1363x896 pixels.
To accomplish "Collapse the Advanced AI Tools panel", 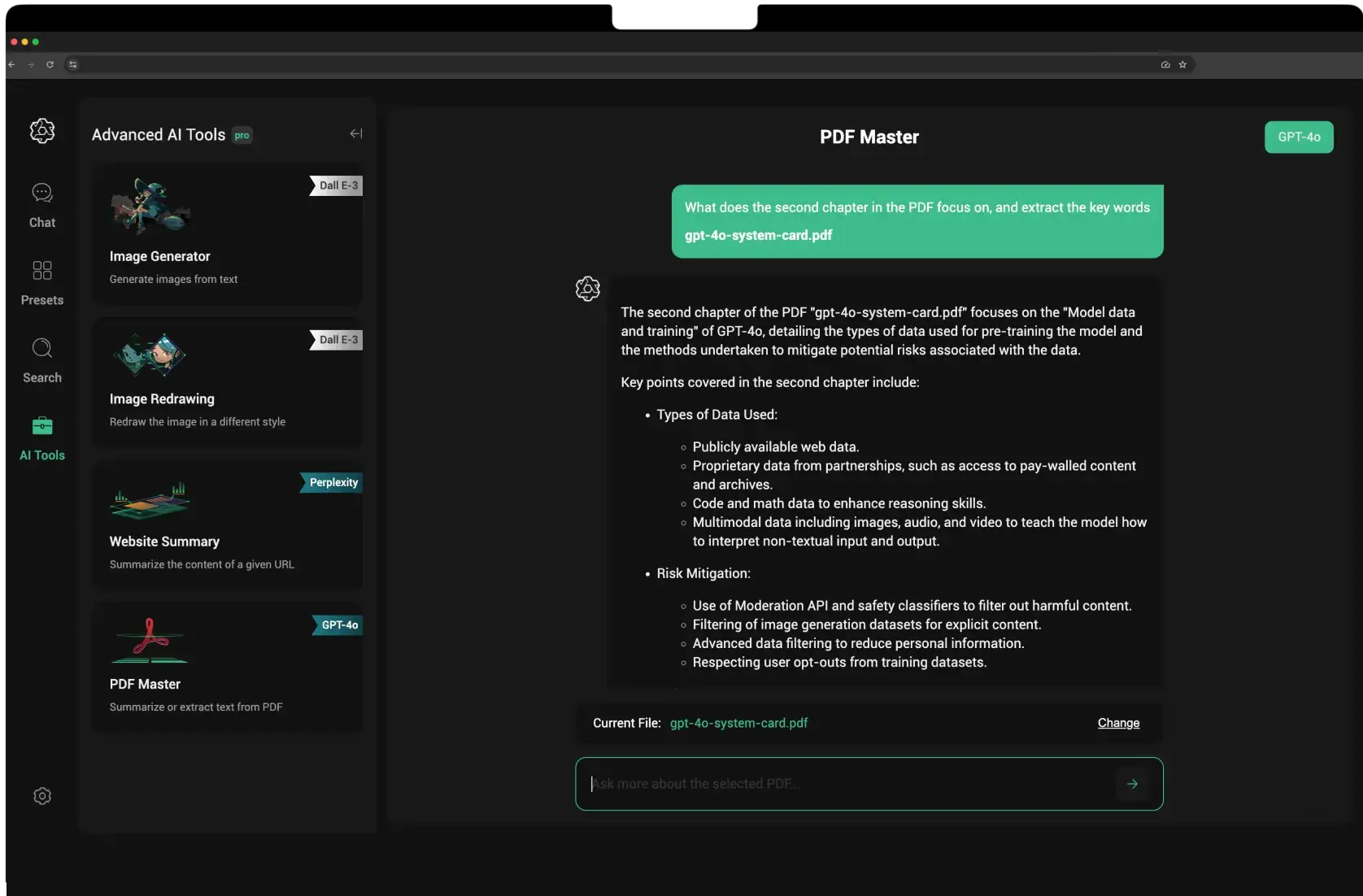I will click(x=356, y=133).
